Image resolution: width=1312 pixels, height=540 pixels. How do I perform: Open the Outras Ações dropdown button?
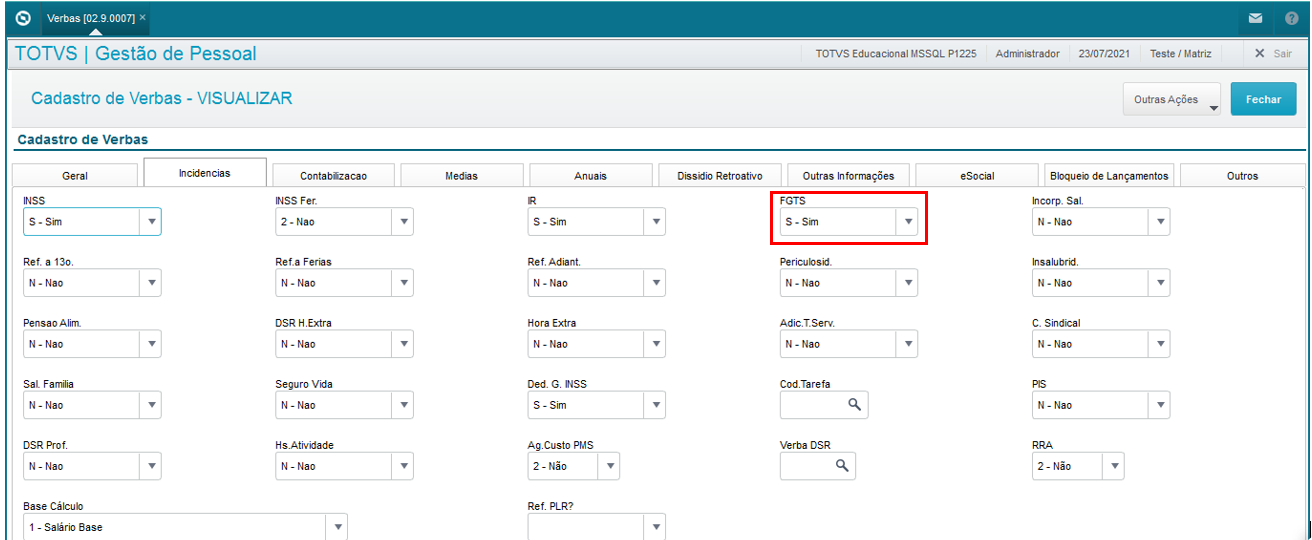[x=1172, y=99]
